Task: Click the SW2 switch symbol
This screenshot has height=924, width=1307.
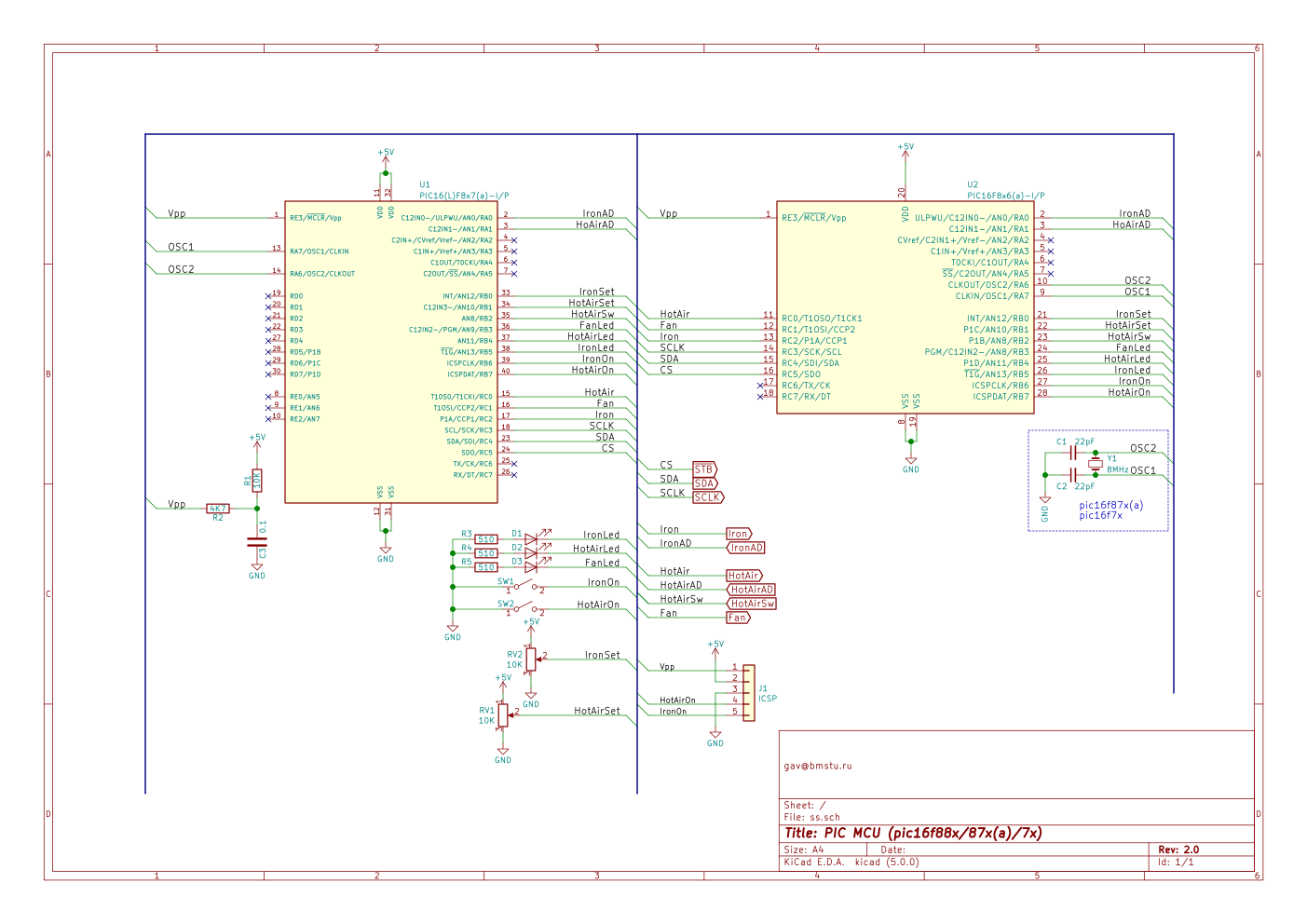Action: click(524, 610)
